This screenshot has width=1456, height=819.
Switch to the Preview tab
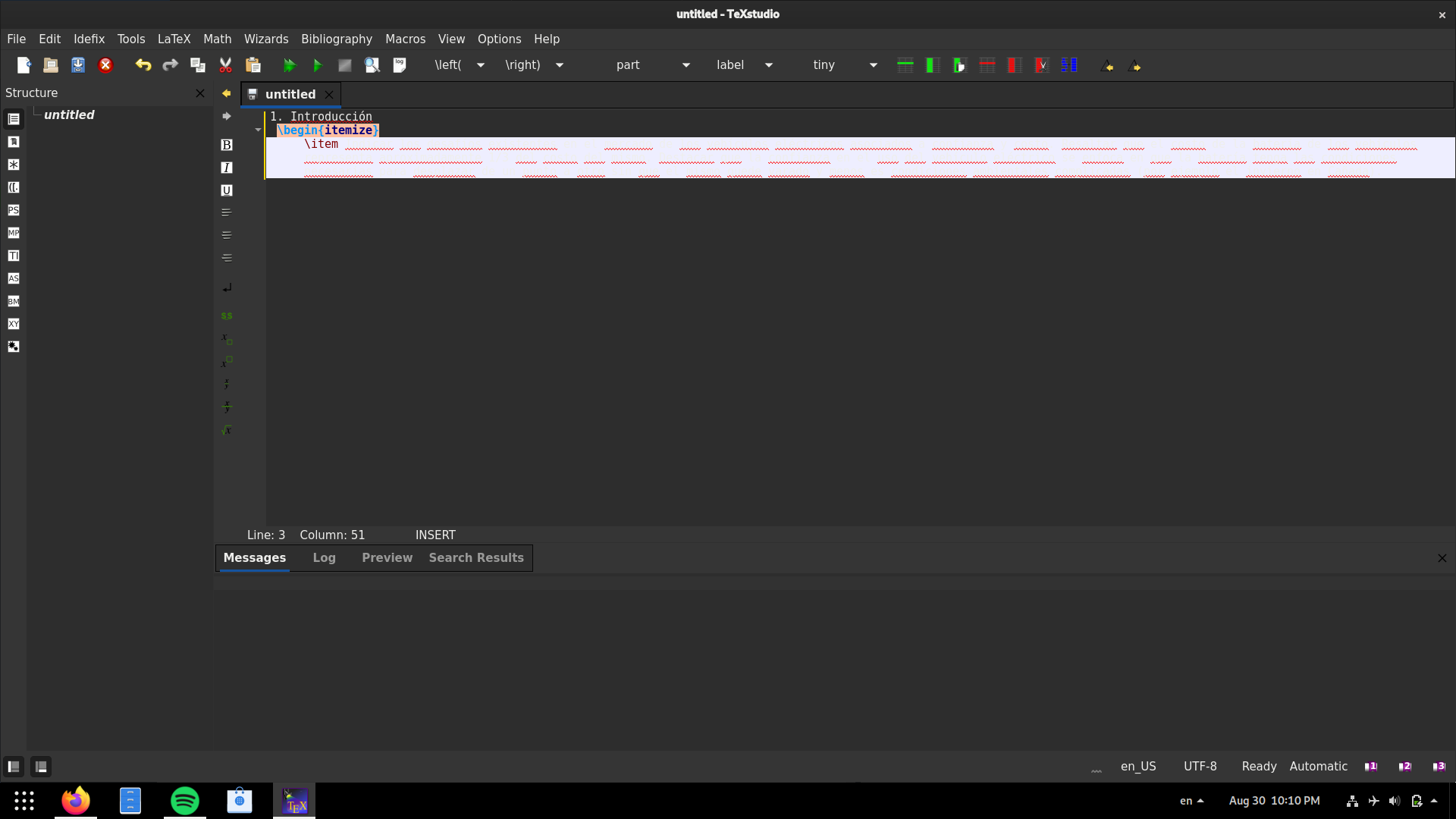pyautogui.click(x=387, y=557)
